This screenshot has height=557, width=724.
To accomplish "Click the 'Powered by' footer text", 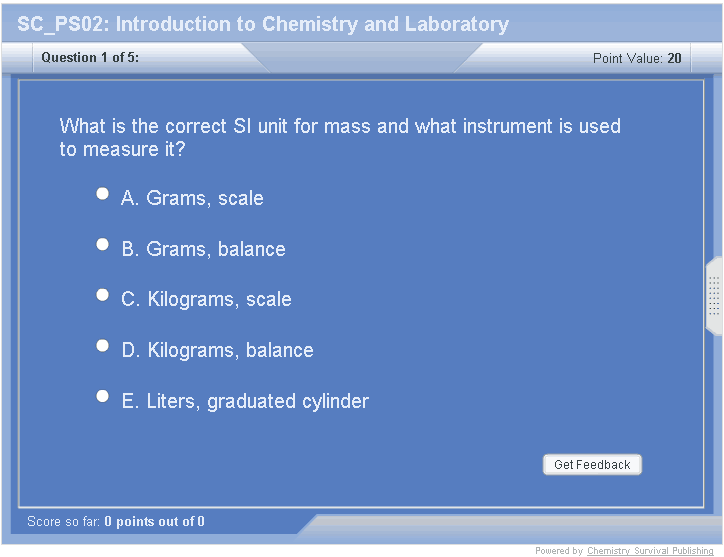I will [559, 551].
